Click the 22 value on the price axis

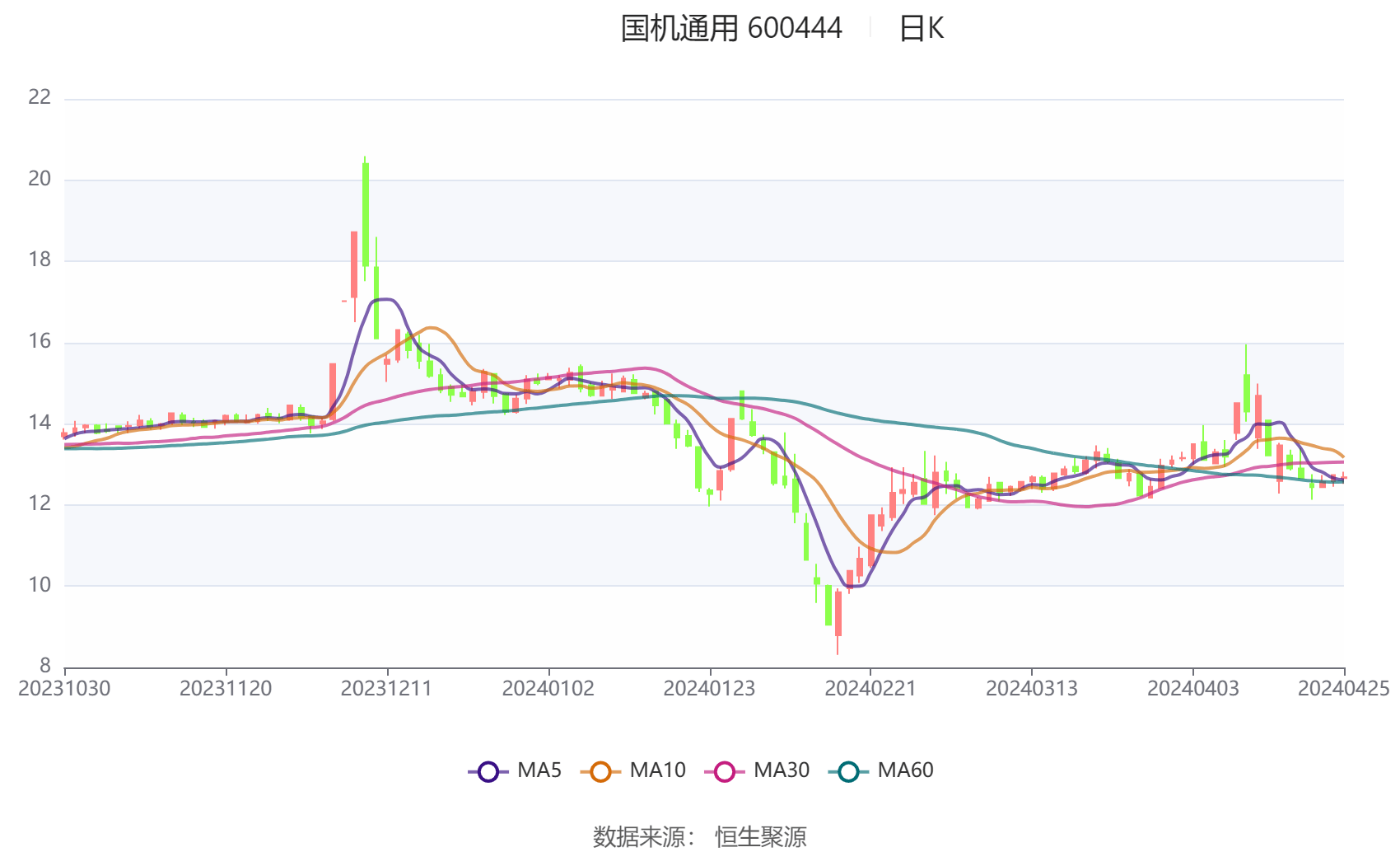point(40,97)
